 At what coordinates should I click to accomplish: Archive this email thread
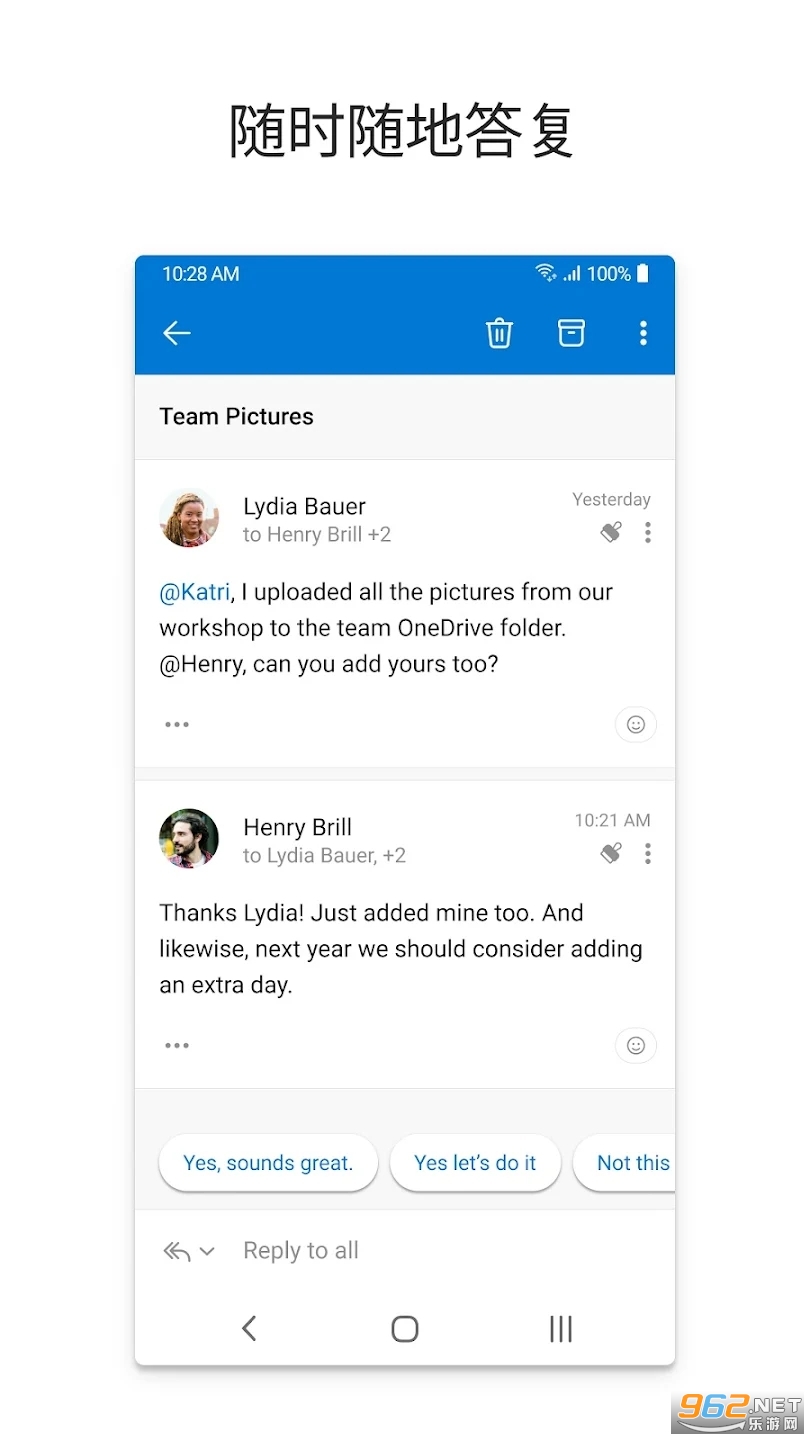[x=571, y=333]
